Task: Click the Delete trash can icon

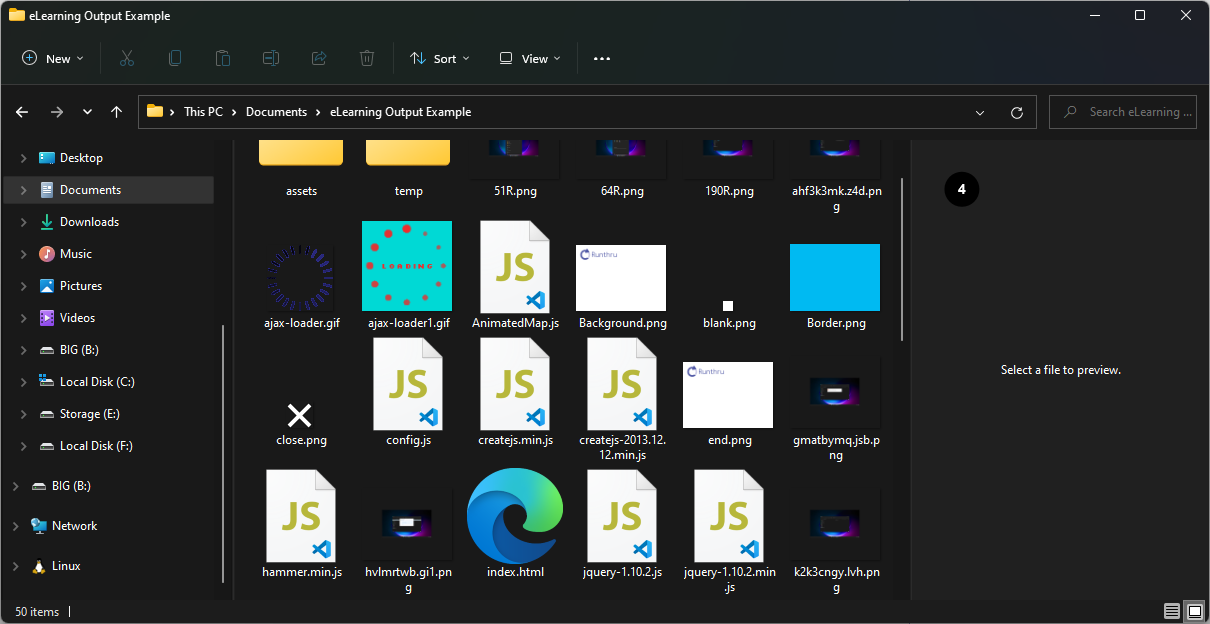Action: coord(367,59)
